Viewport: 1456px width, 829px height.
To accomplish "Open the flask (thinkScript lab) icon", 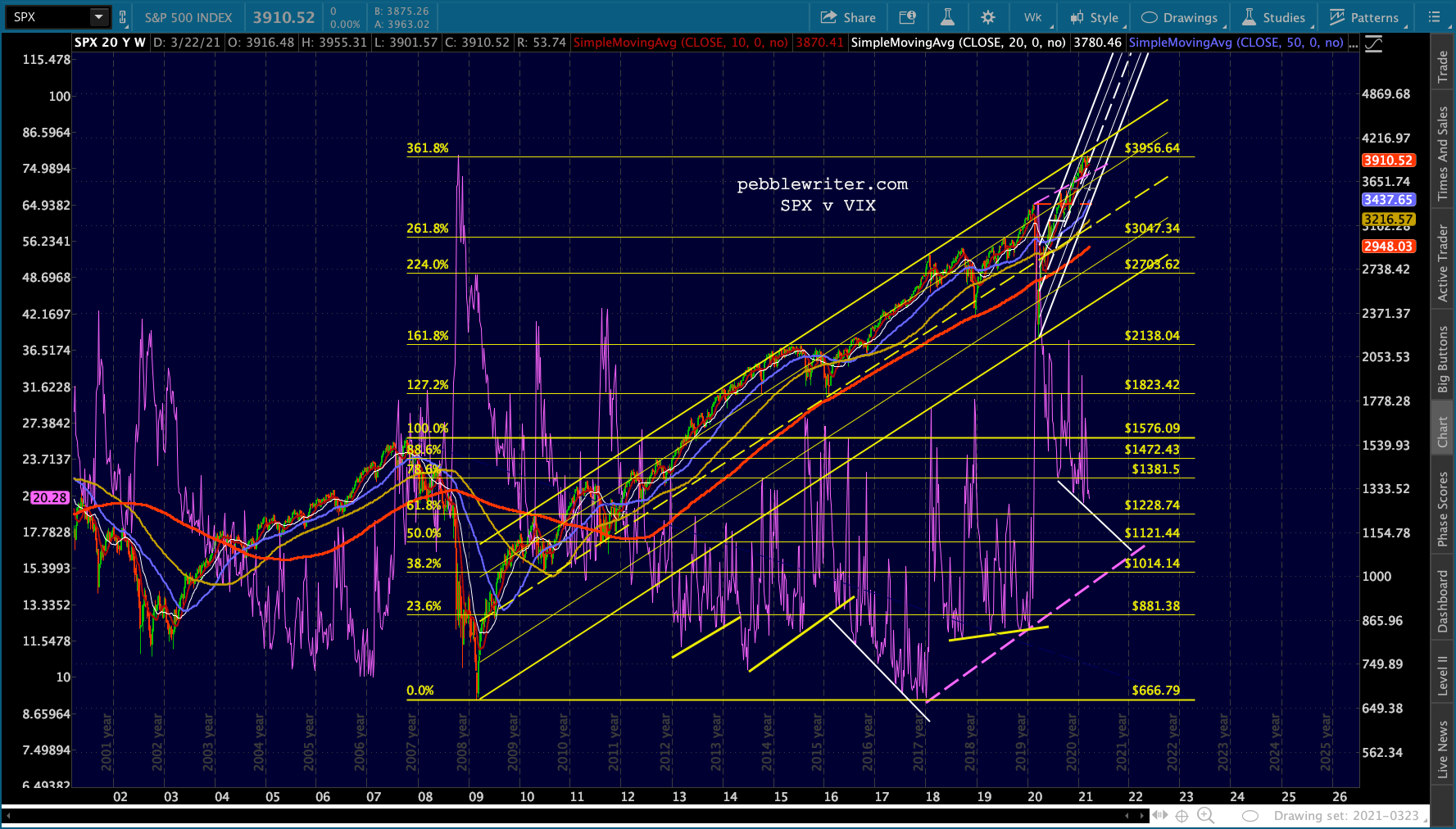I will (947, 17).
